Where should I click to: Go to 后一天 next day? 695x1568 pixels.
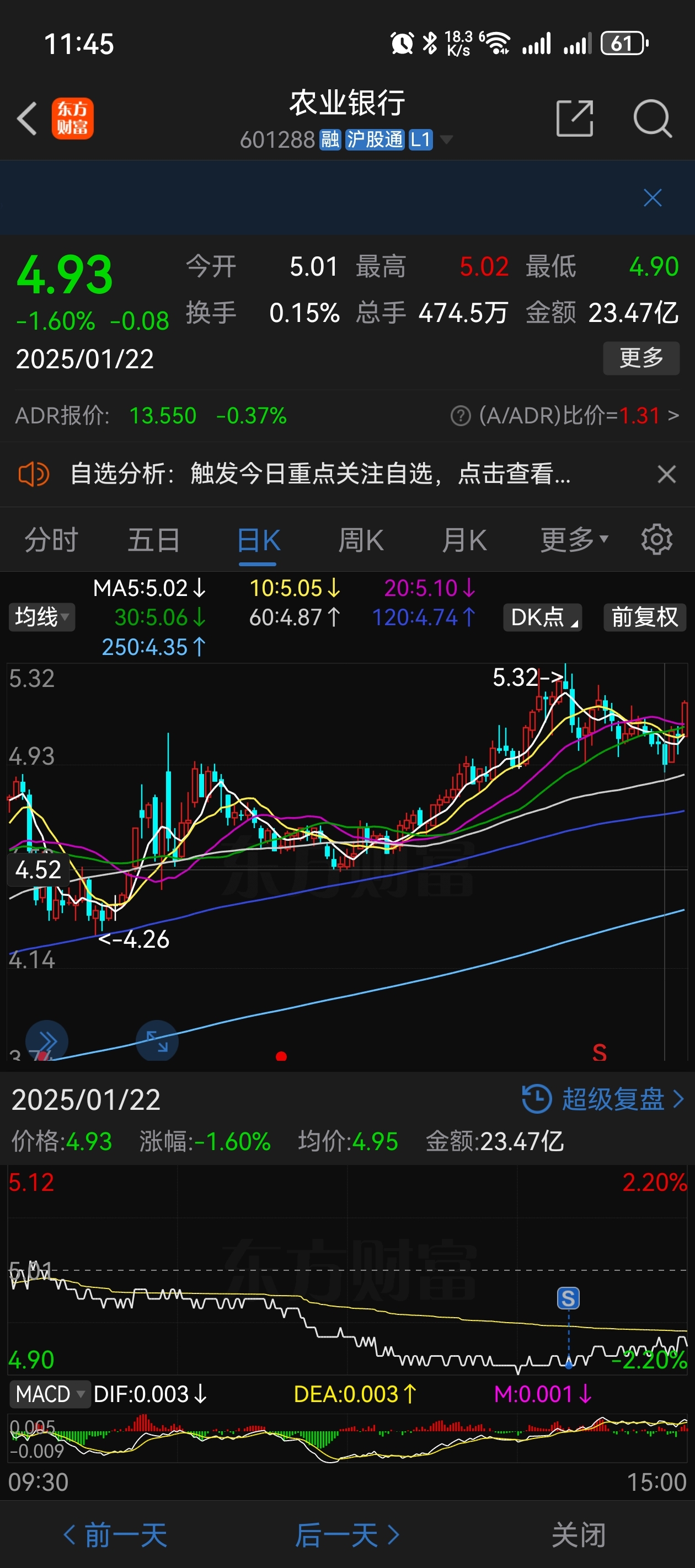coord(348,1535)
